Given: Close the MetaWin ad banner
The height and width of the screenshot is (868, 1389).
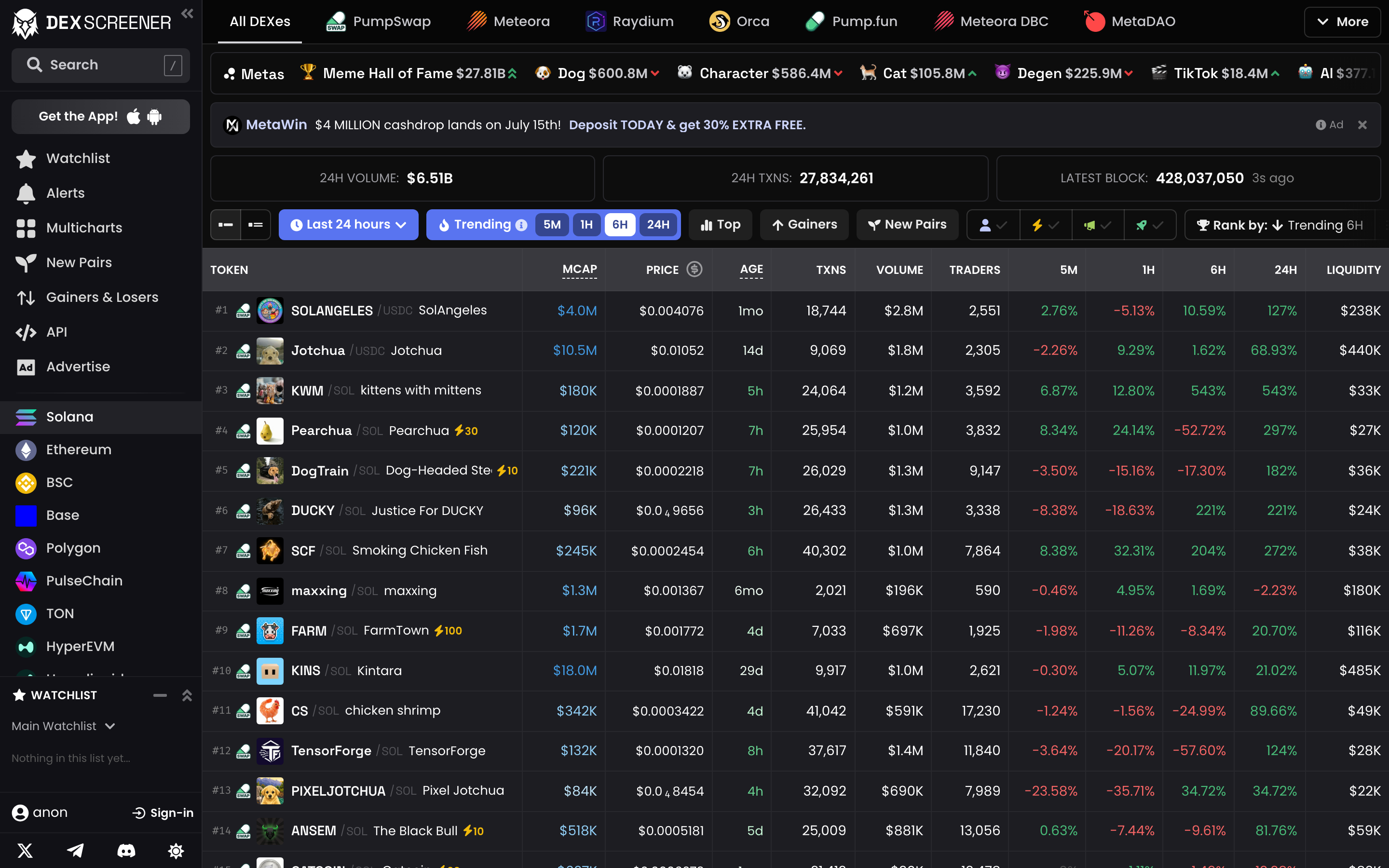Looking at the screenshot, I should [x=1362, y=125].
